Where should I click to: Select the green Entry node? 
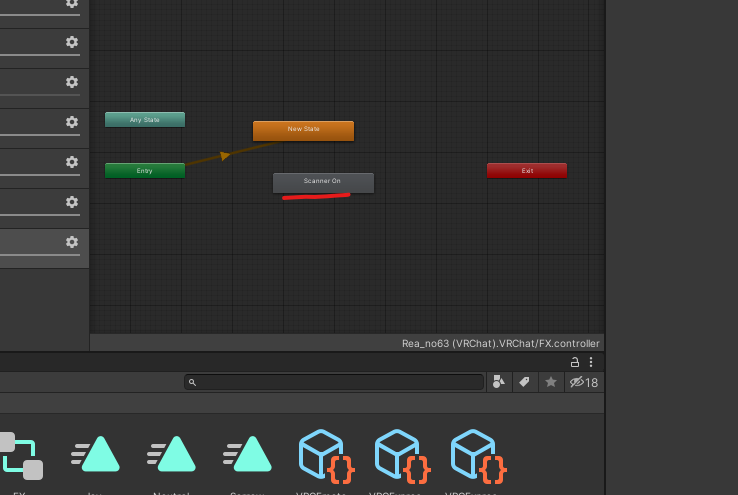pyautogui.click(x=145, y=170)
